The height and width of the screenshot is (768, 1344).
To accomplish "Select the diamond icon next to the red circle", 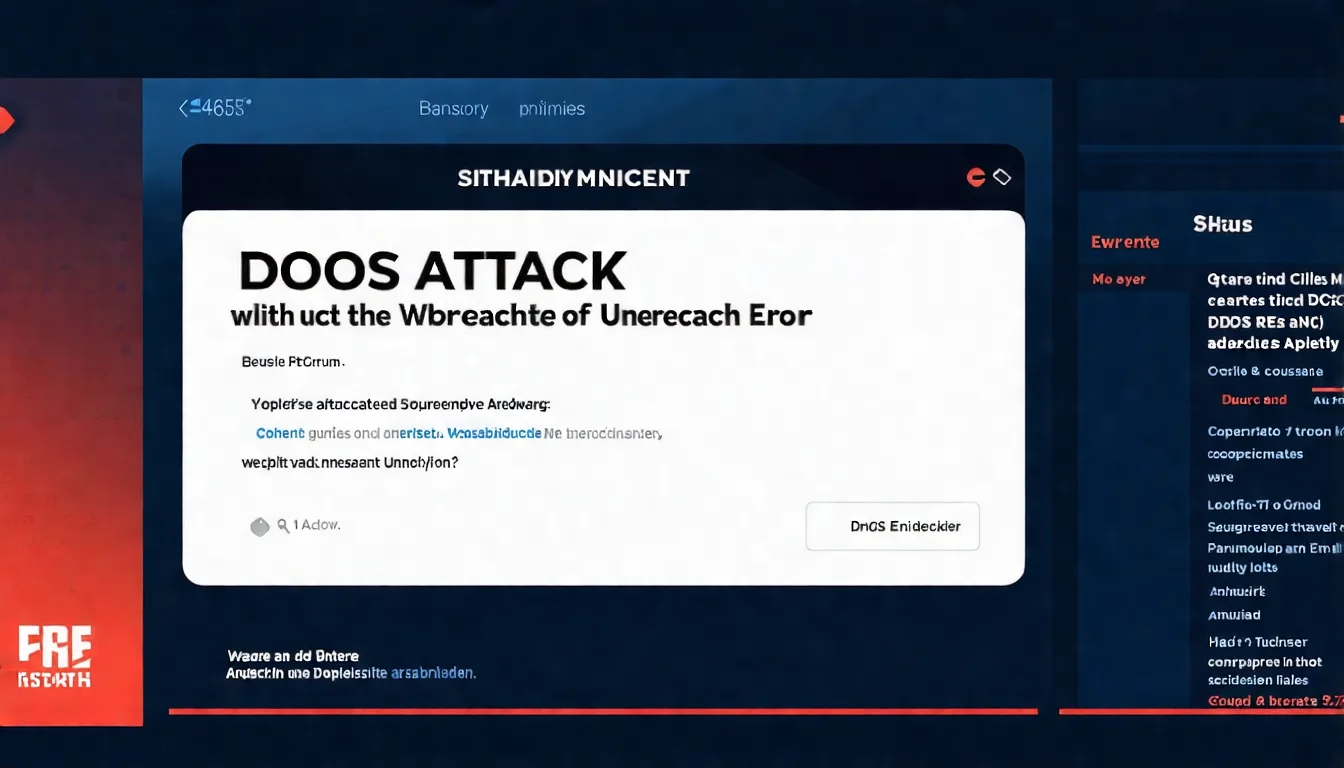I will coord(1001,176).
